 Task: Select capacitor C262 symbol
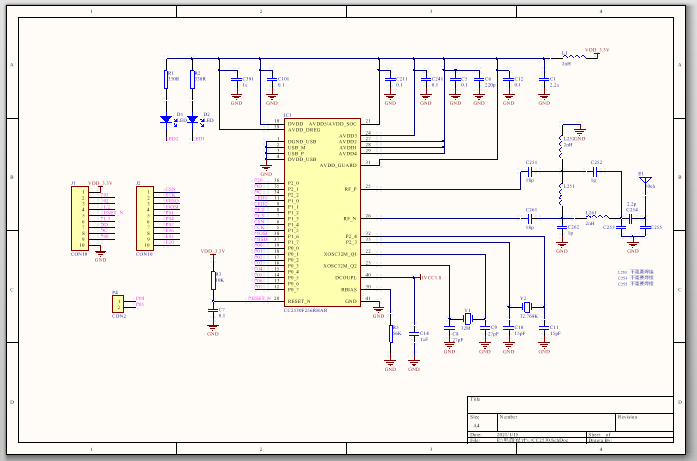click(562, 228)
